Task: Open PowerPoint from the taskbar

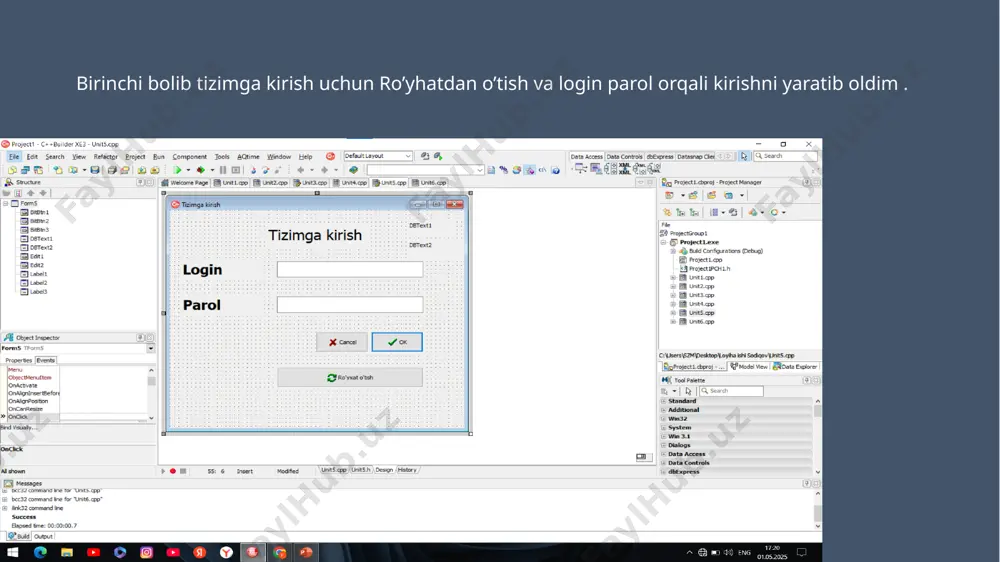Action: tap(305, 552)
